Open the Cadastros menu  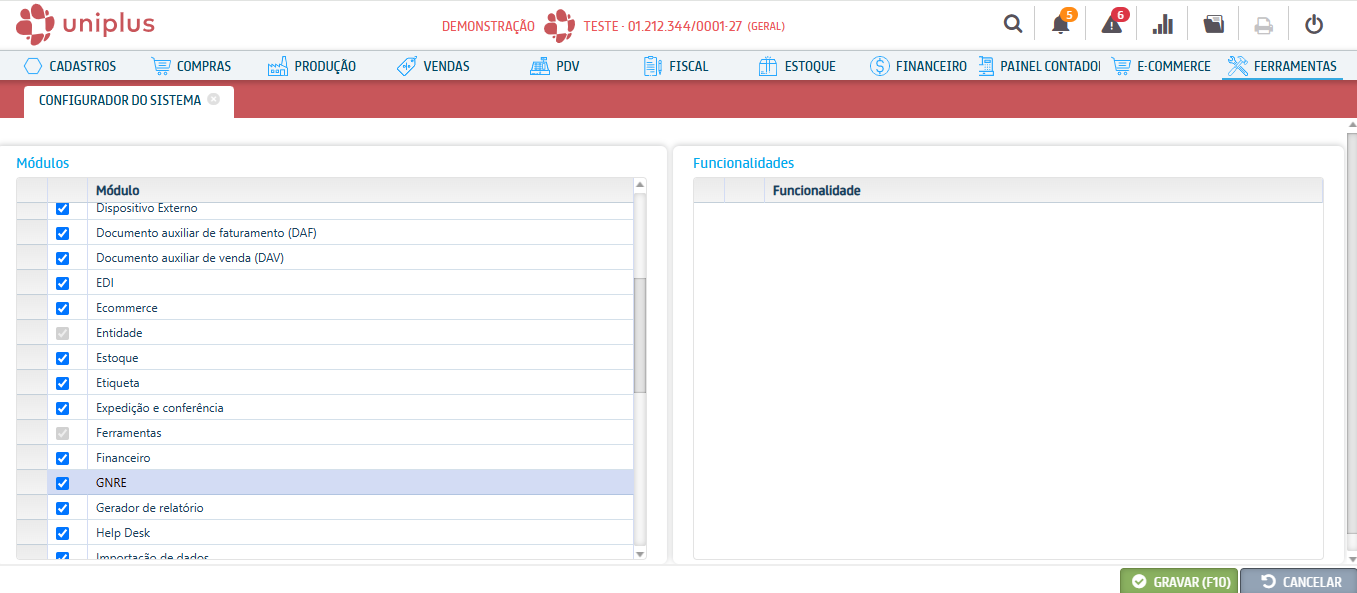pos(70,66)
